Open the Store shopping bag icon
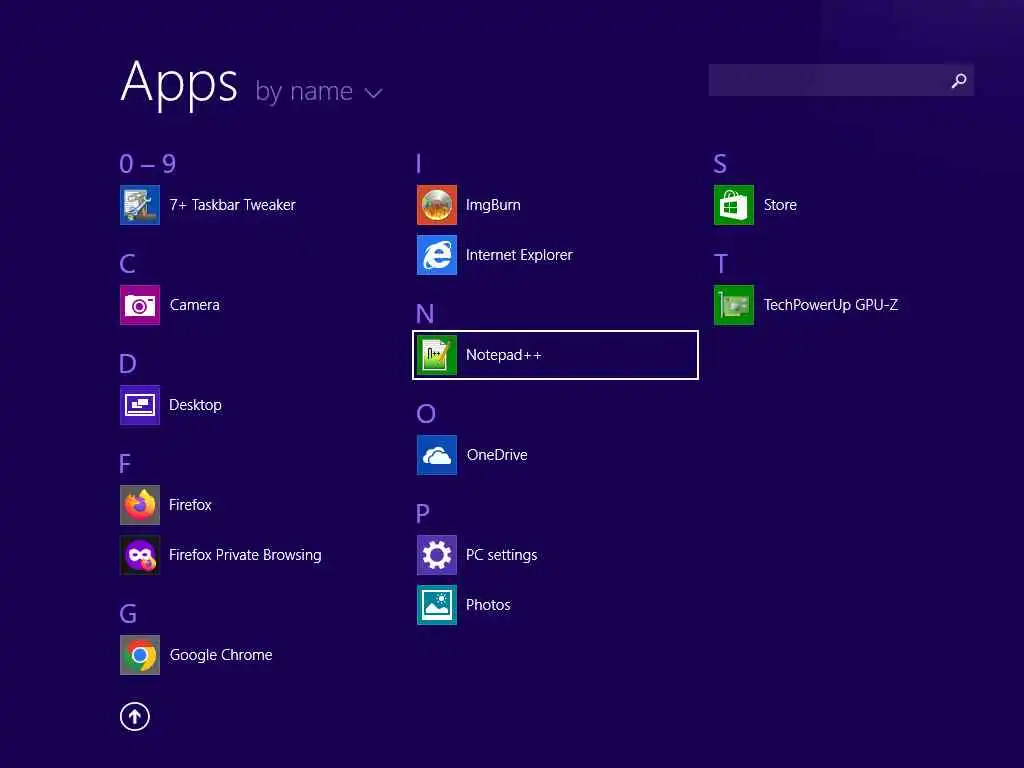1024x768 pixels. pos(734,205)
